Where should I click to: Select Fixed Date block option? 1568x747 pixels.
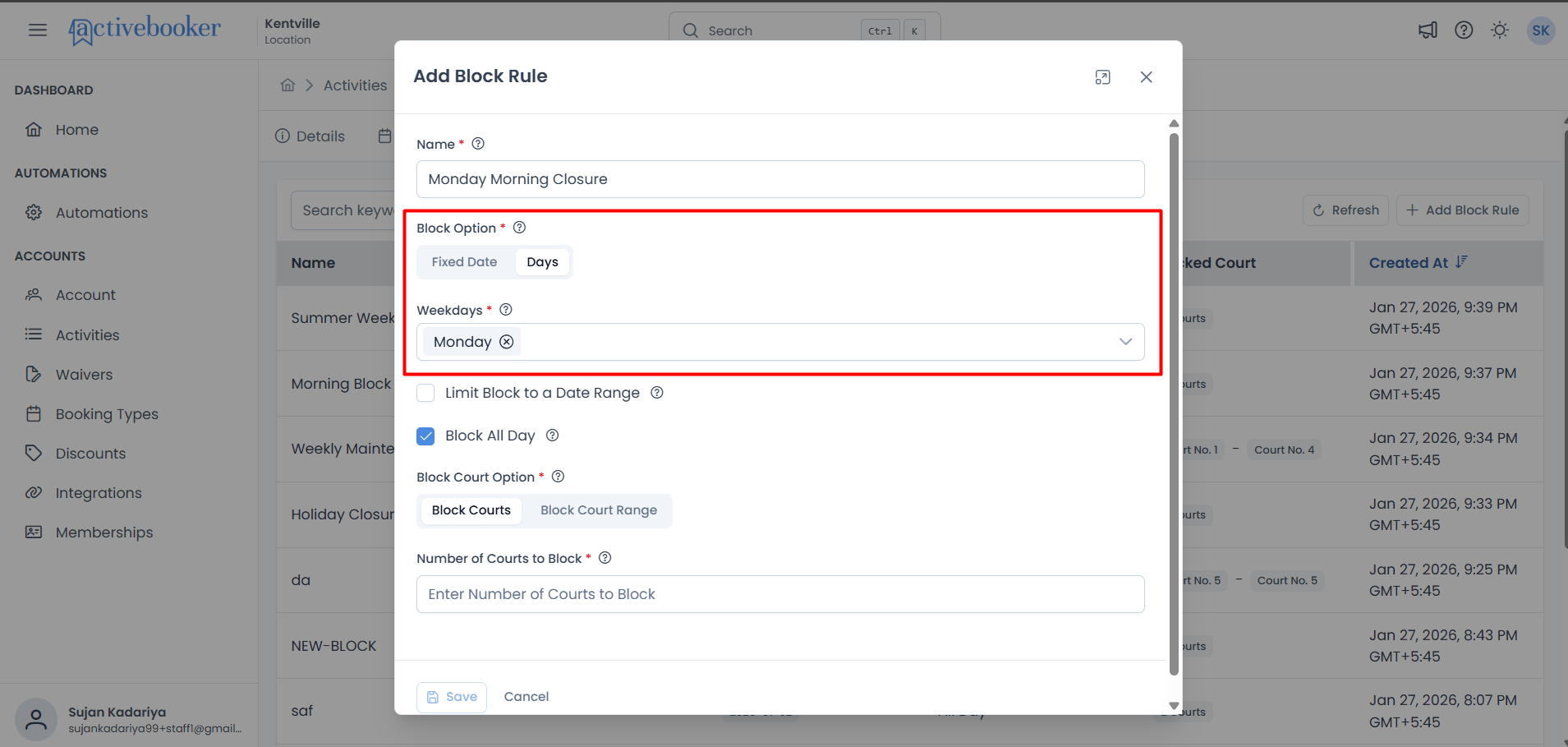click(x=464, y=262)
